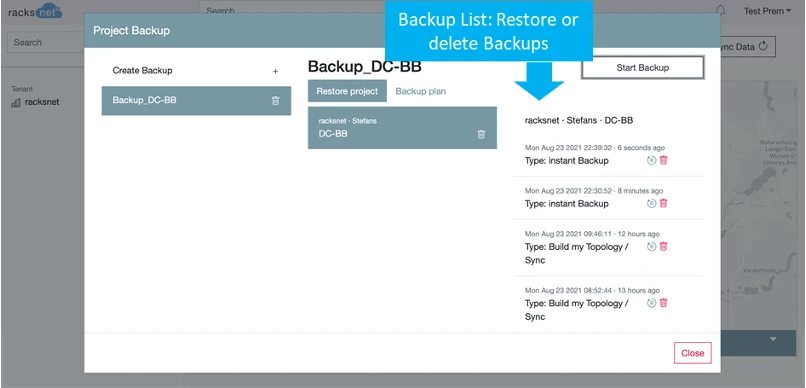Click the sync refresh icon in Sync Data

(x=763, y=46)
